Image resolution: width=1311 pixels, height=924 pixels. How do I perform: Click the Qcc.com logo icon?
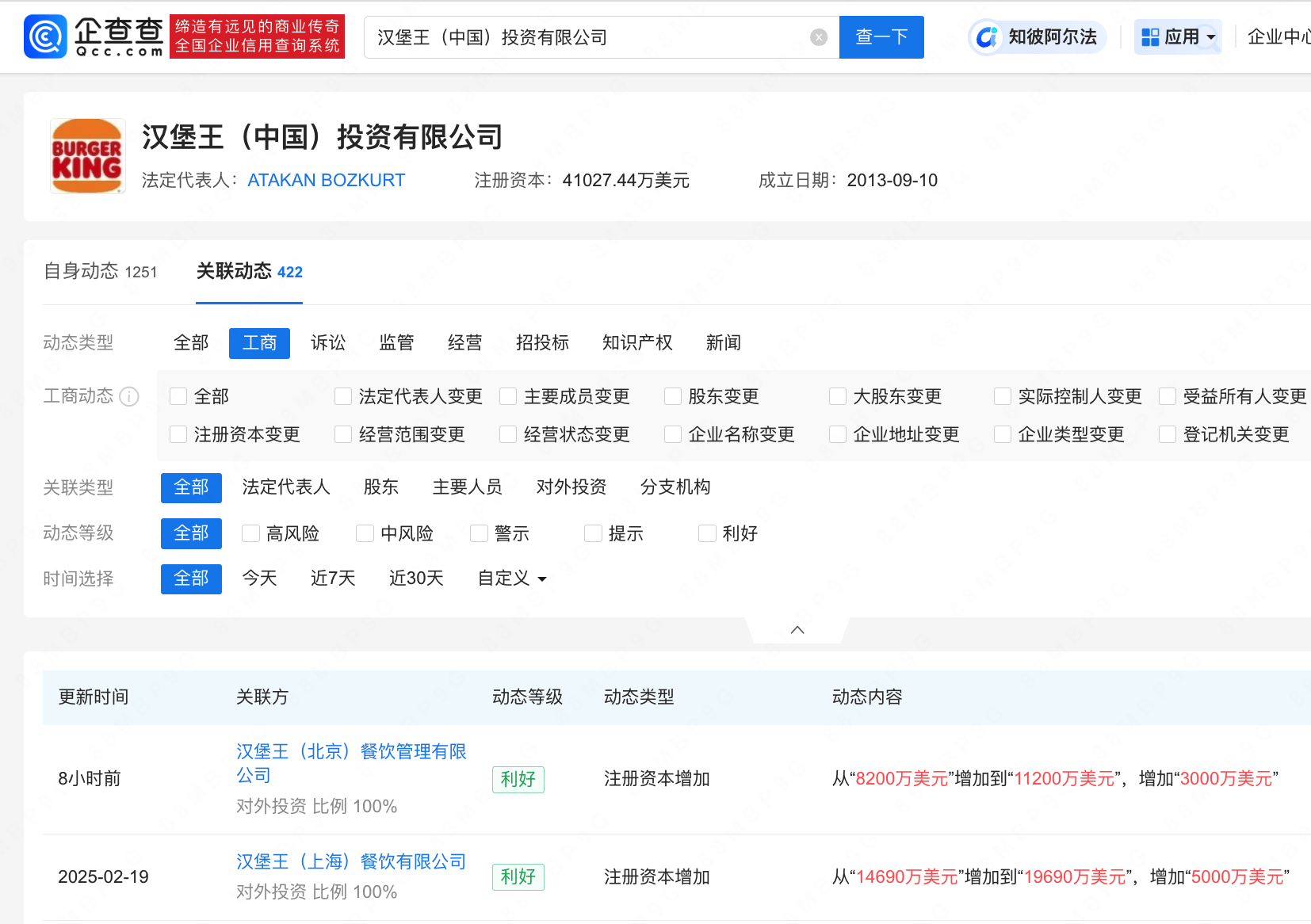46,37
